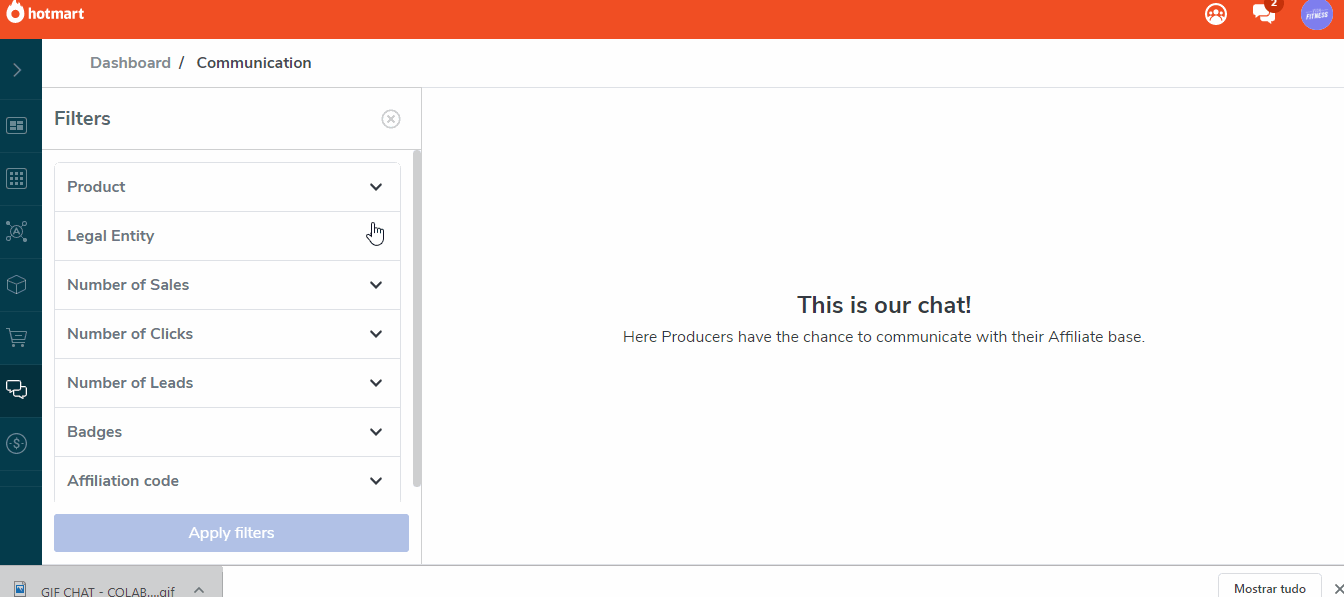Open the shopping cart sidebar icon
The image size is (1344, 597).
(17, 338)
